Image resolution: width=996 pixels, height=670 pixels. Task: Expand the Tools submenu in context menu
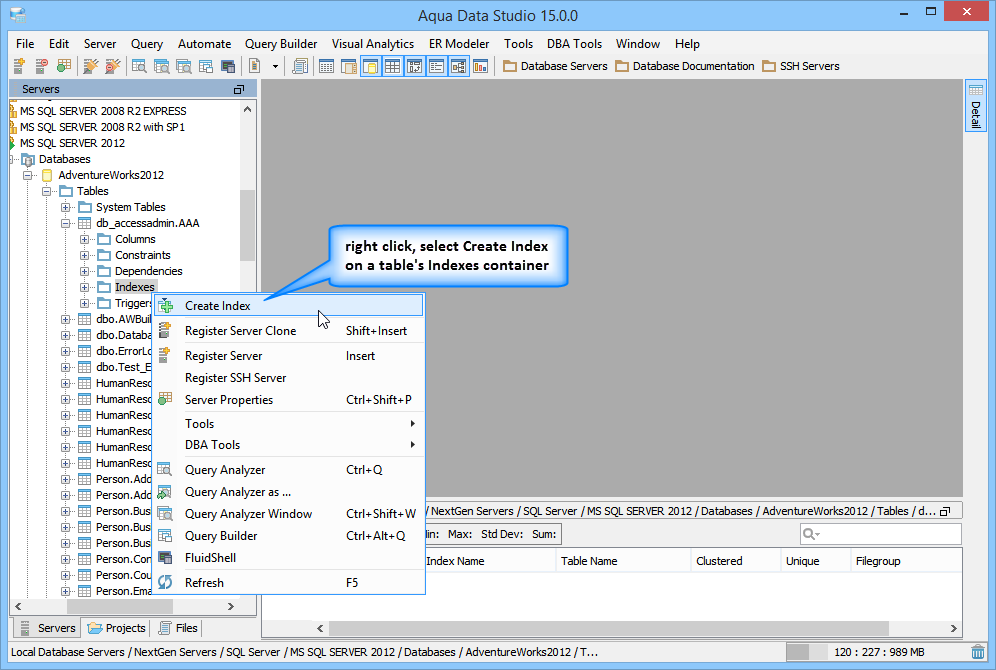tap(289, 424)
